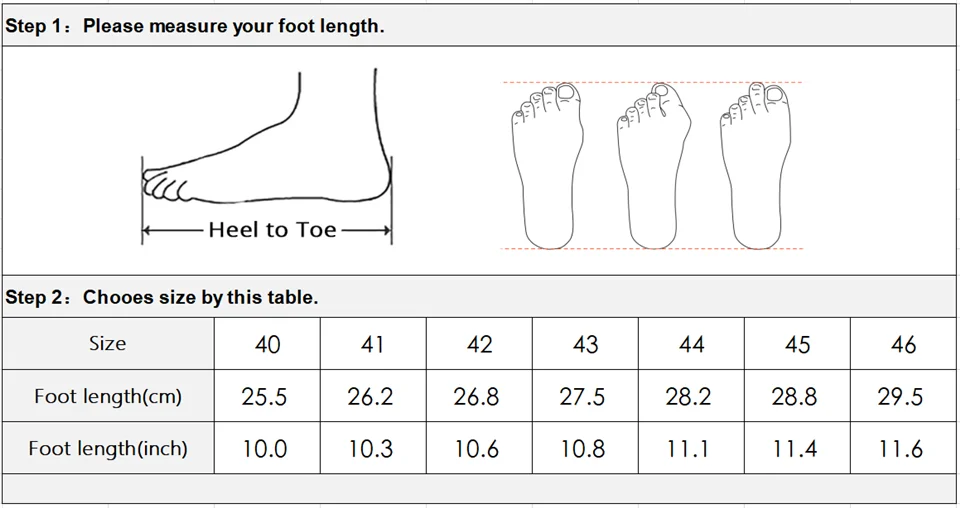Click size 44 cell
The height and width of the screenshot is (508, 960).
[x=691, y=345]
